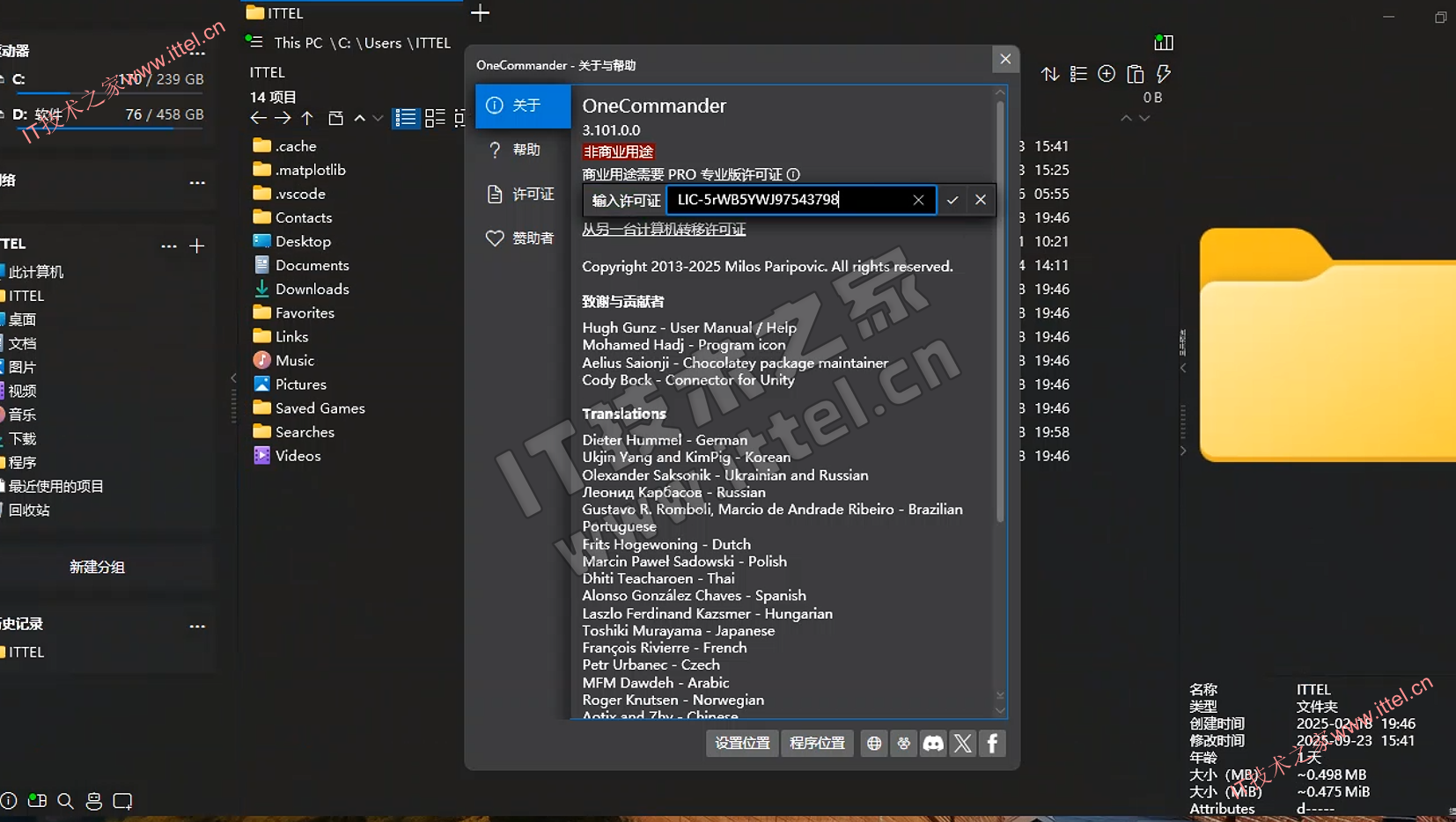Switch to the 许可证 (License) tab
The image size is (1456, 822).
click(x=523, y=194)
